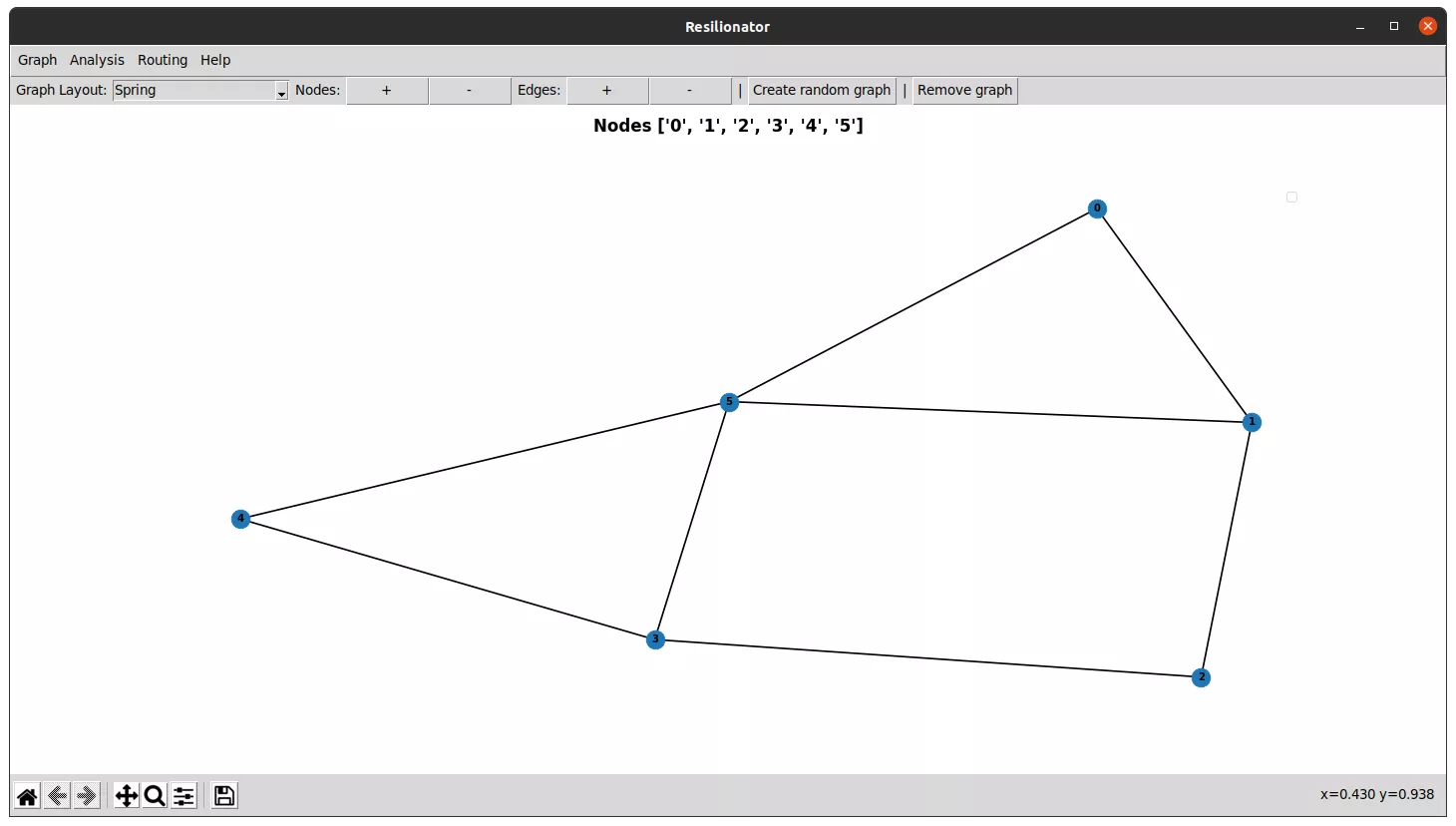Select the Pan axes tool
Screen dimensions: 1456x826
(126, 795)
